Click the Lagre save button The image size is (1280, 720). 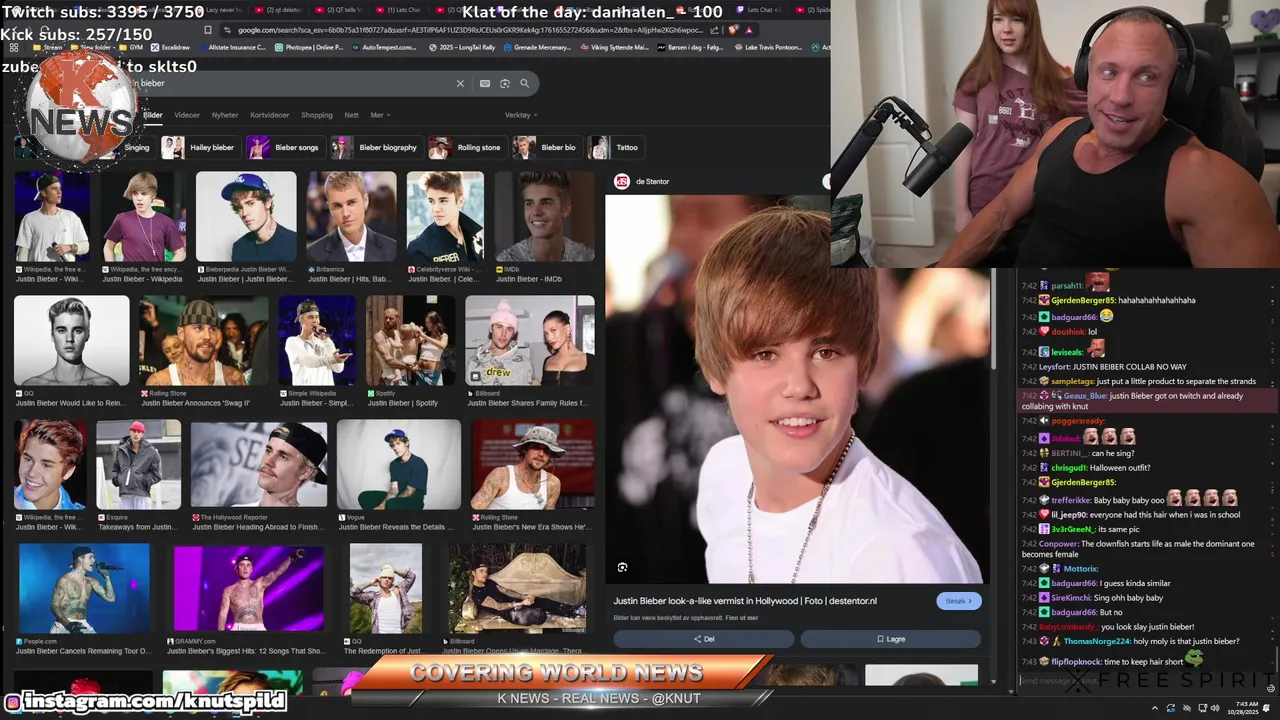pyautogui.click(x=891, y=639)
